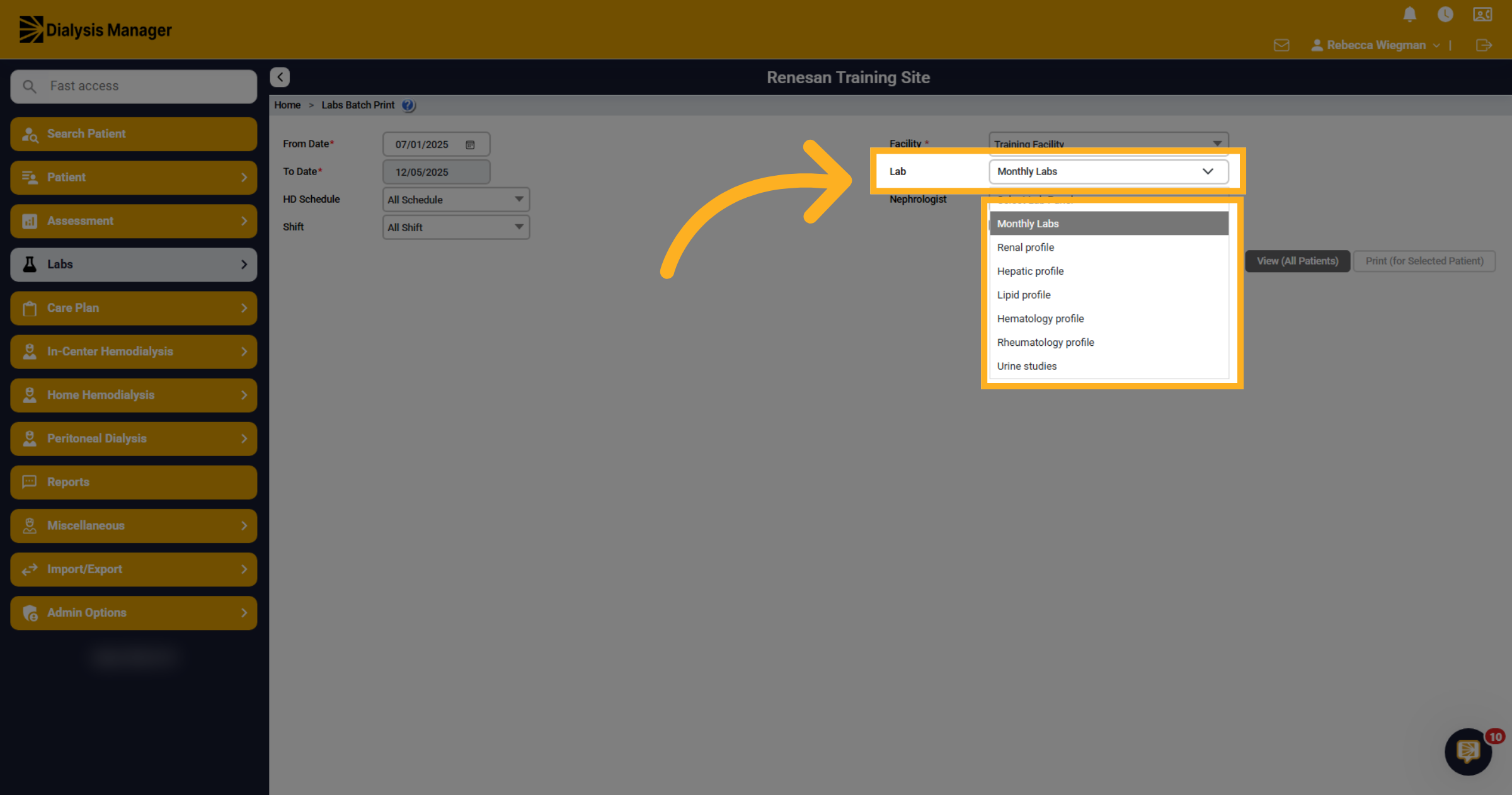
Task: Expand the Assessment menu chevron
Action: (x=244, y=221)
